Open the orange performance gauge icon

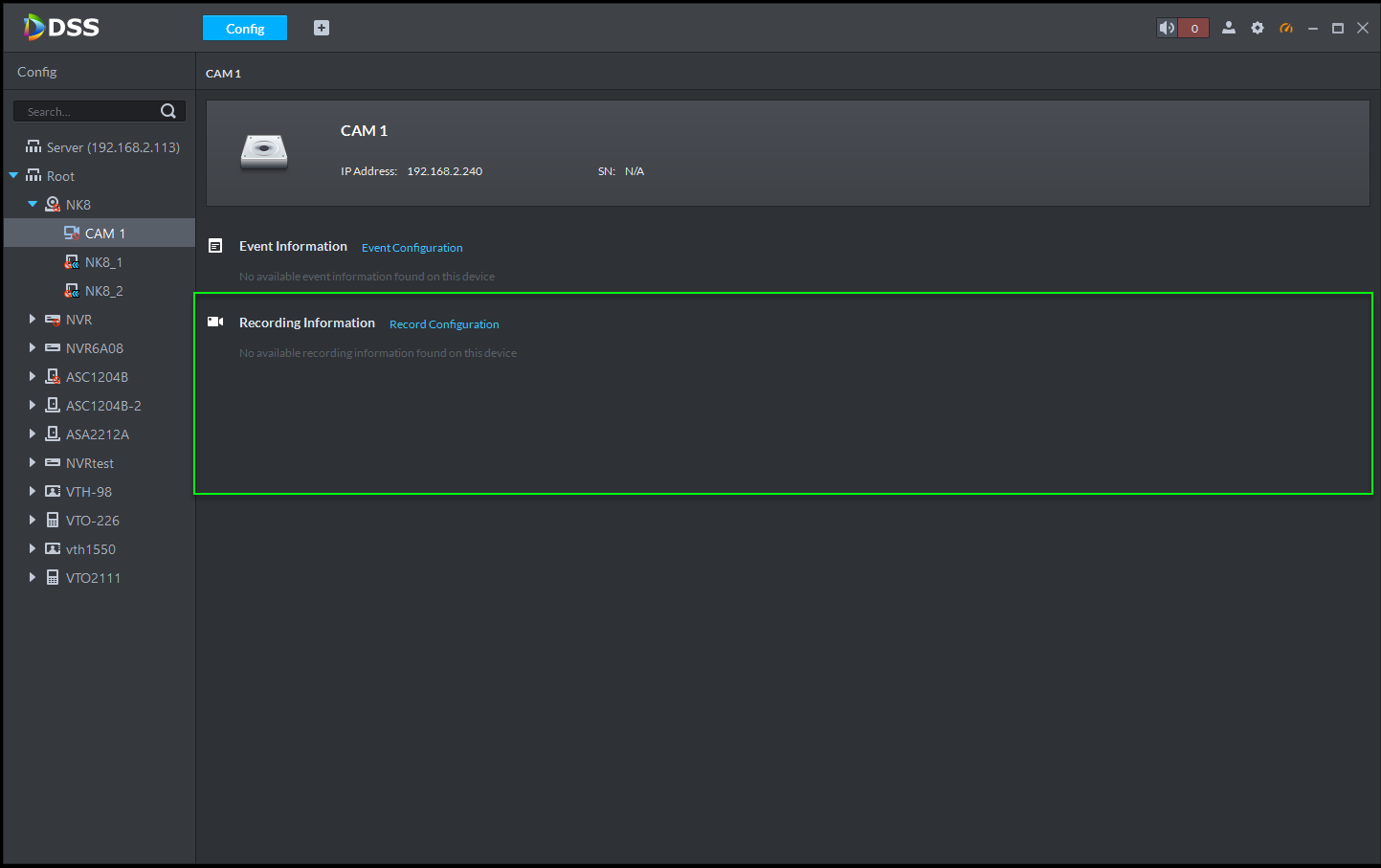pos(1286,28)
